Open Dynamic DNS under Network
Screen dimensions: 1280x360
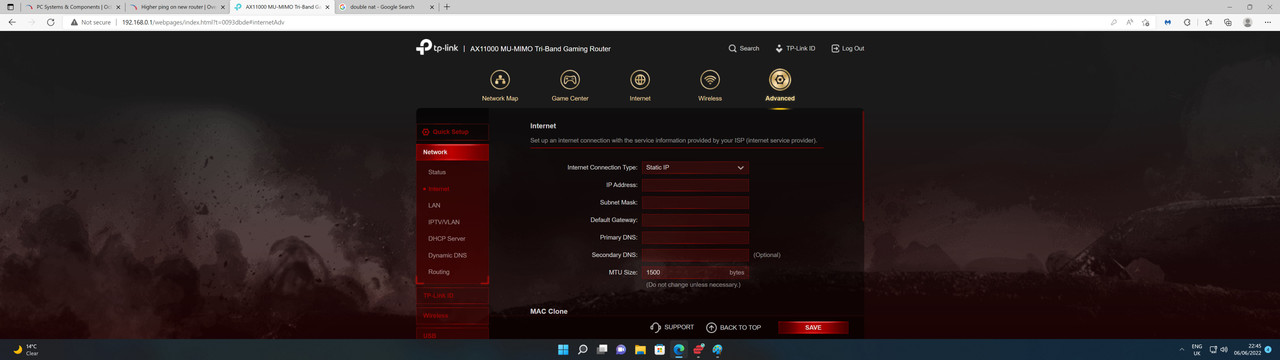(x=447, y=256)
